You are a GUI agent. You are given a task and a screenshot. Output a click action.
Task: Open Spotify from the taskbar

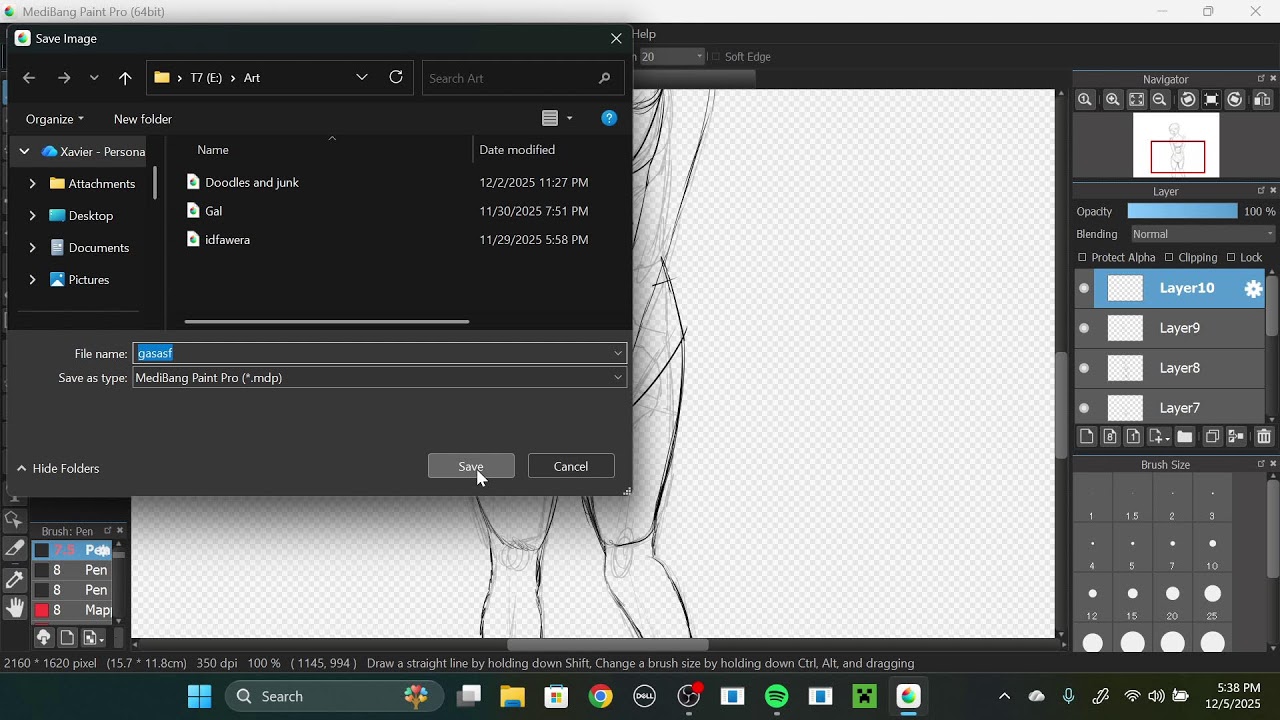pyautogui.click(x=777, y=697)
